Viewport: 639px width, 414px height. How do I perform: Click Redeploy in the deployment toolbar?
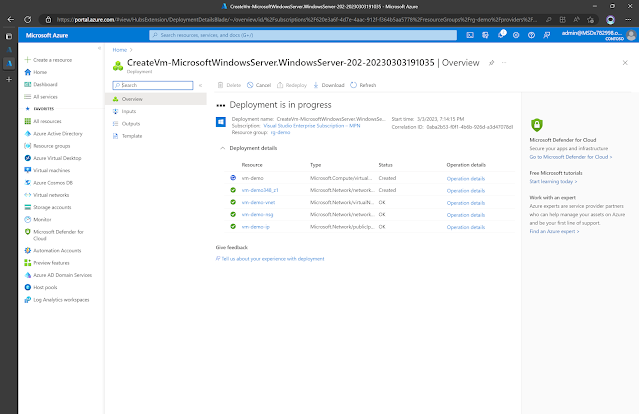[292, 85]
